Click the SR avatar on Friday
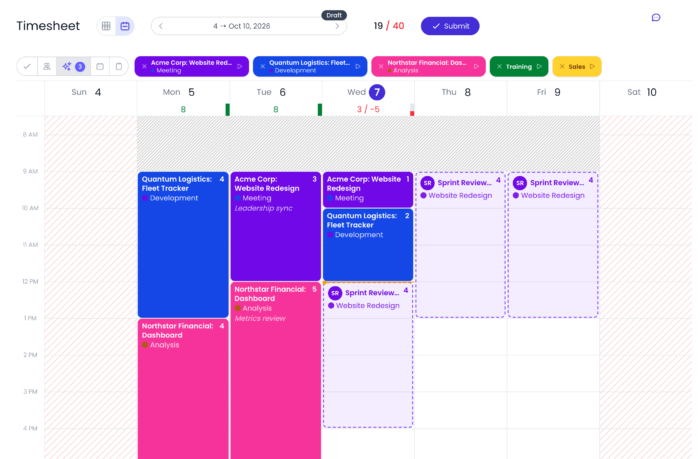This screenshot has width=700, height=459. 520,183
